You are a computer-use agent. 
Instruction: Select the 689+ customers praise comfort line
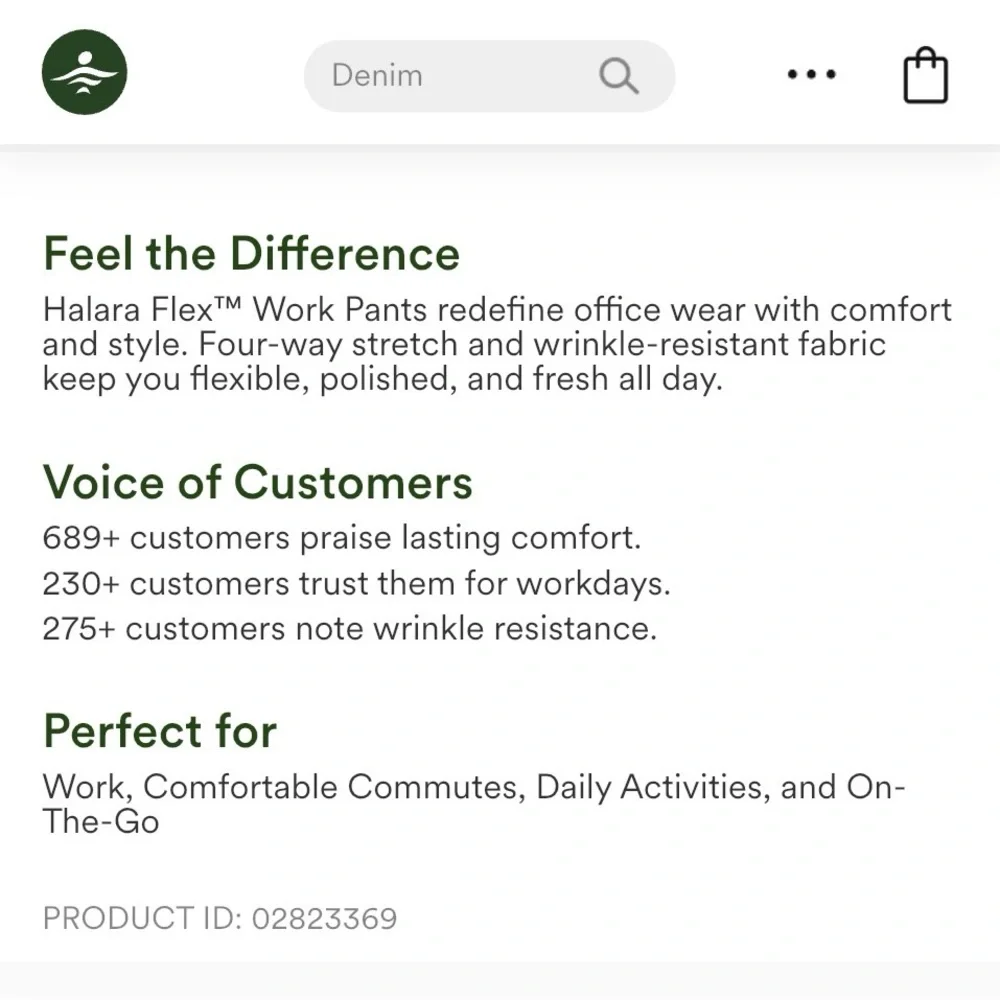(x=341, y=538)
